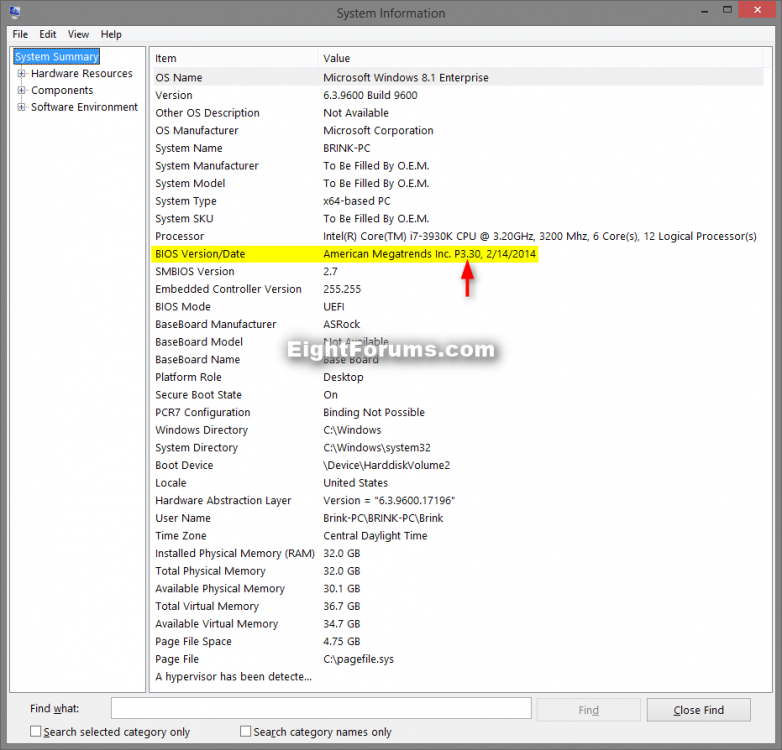782x750 pixels.
Task: Select the Time Zone row
Action: coord(457,536)
